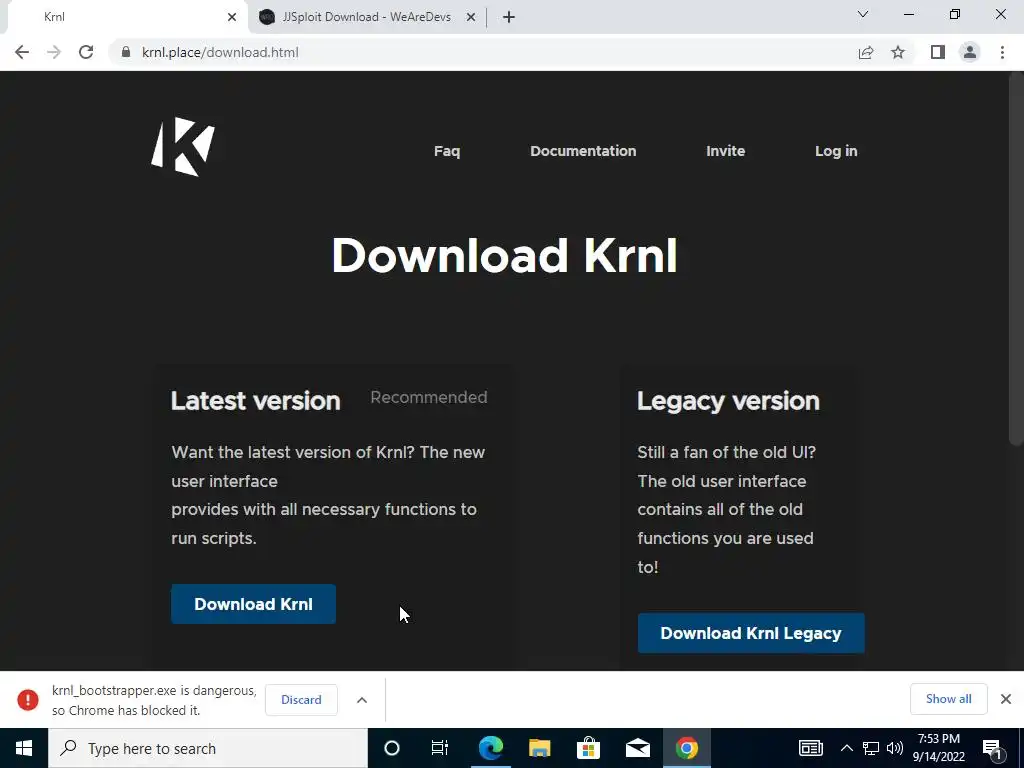The image size is (1024, 768).
Task: Open the Windows Start menu
Action: tap(24, 748)
